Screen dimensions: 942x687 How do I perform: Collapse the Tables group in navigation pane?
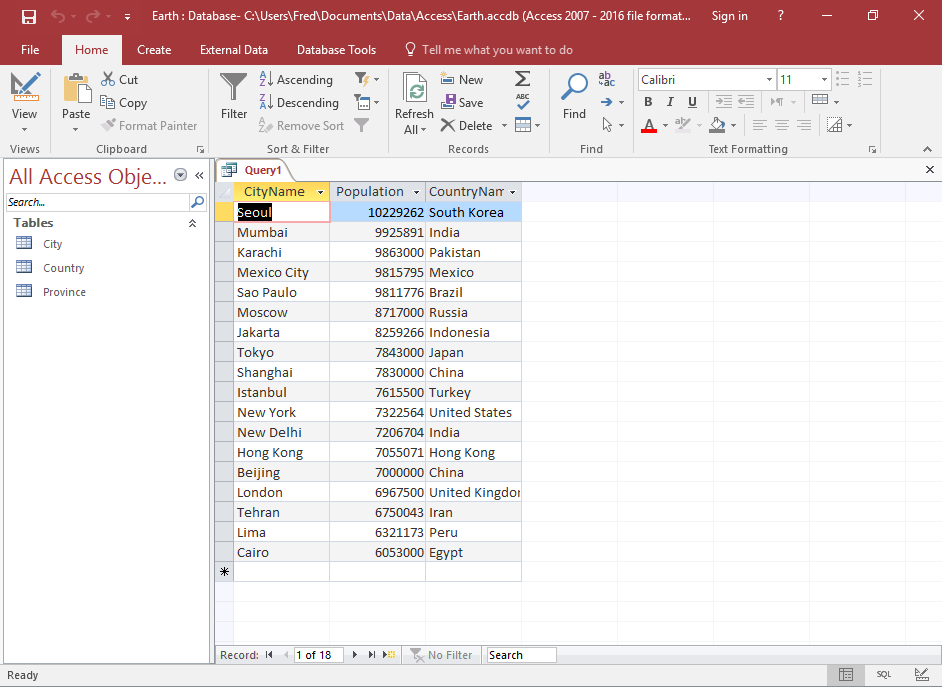[x=192, y=224]
